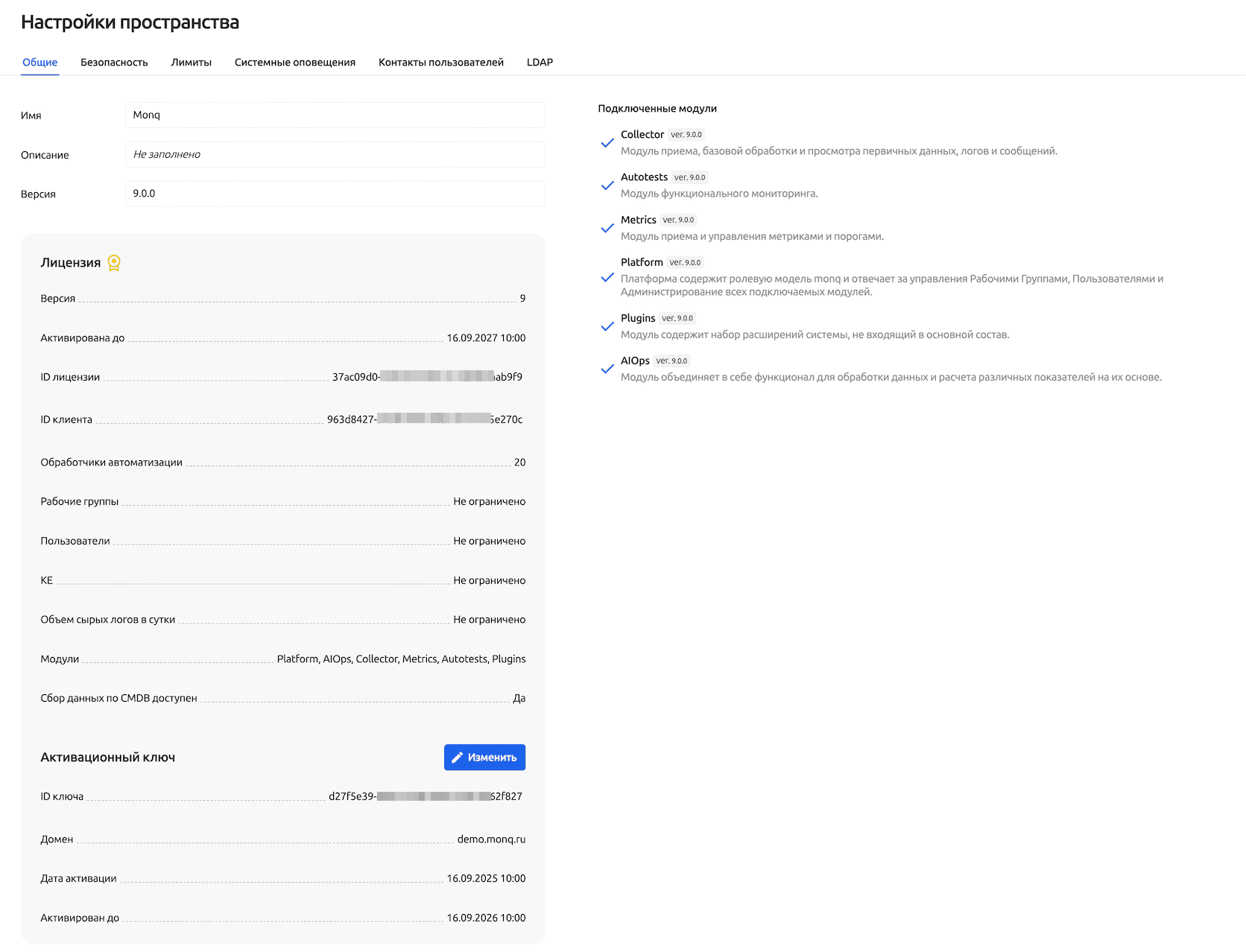This screenshot has height=952, width=1246.
Task: Select the Контакты пользователей tab
Action: pyautogui.click(x=440, y=63)
